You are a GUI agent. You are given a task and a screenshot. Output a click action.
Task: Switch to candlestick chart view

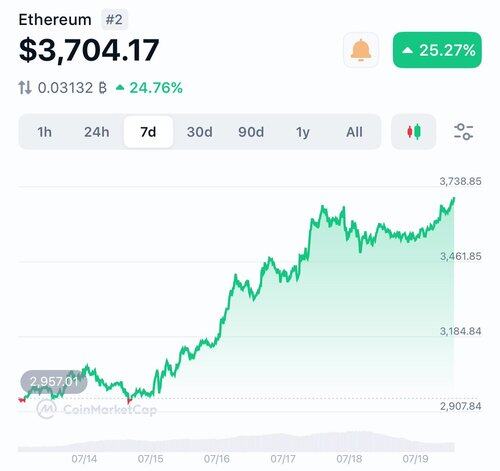coord(414,132)
